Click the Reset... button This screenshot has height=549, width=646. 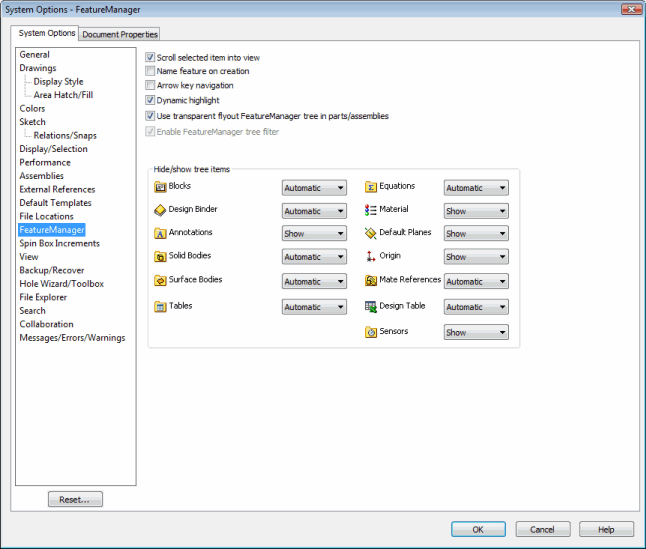pos(75,499)
